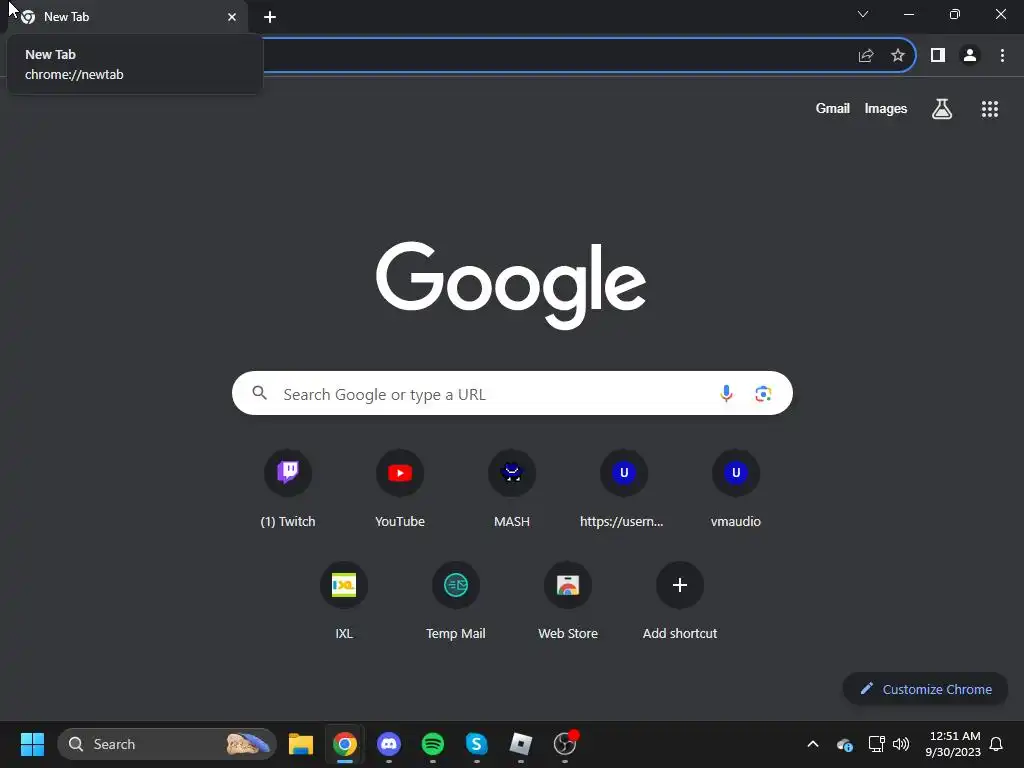Open the clock and date panel
The height and width of the screenshot is (768, 1024).
point(952,744)
